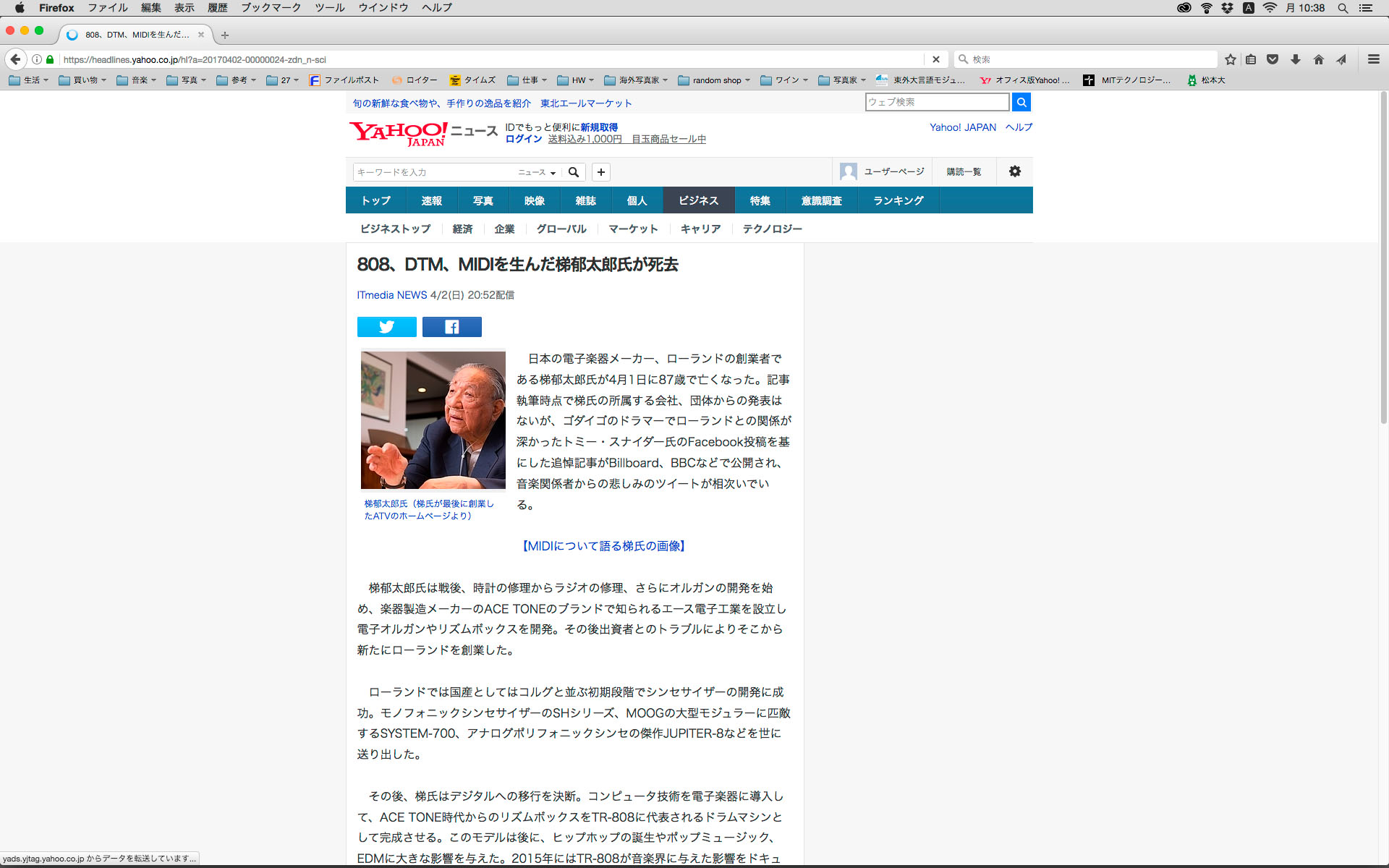Open Firefox downloads arrow icon
This screenshot has width=1389, height=868.
point(1295,59)
